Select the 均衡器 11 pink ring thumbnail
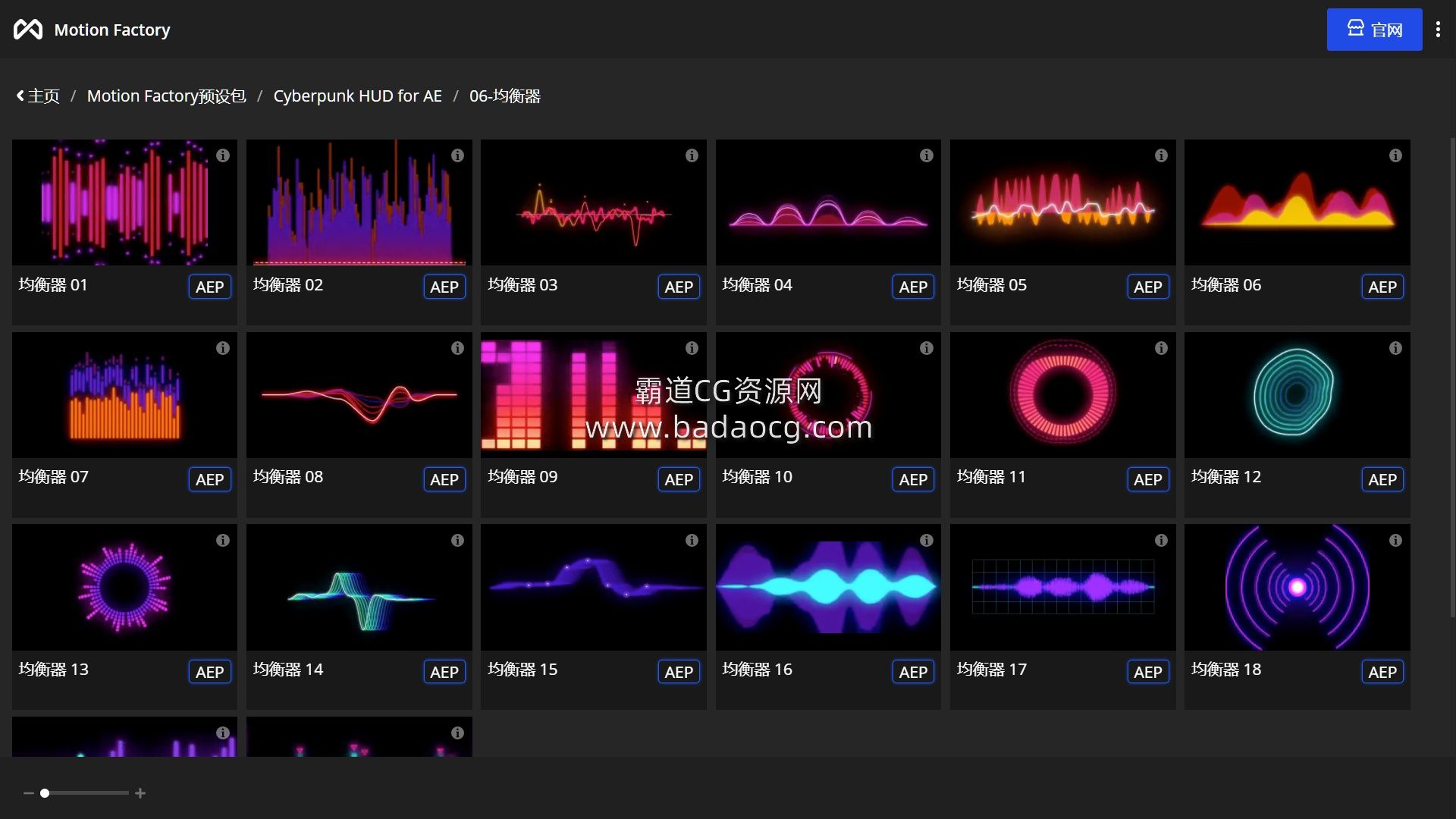 tap(1063, 395)
